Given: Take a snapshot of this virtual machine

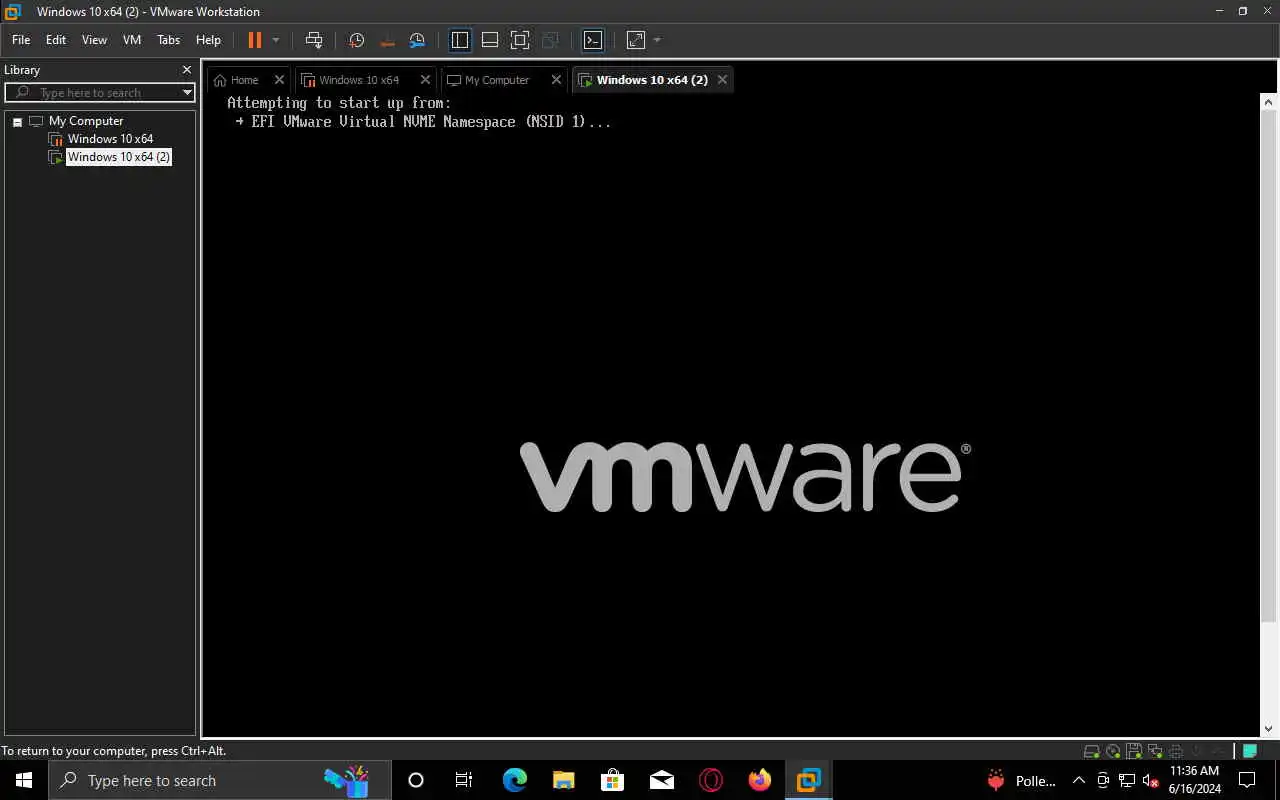Looking at the screenshot, I should point(357,40).
